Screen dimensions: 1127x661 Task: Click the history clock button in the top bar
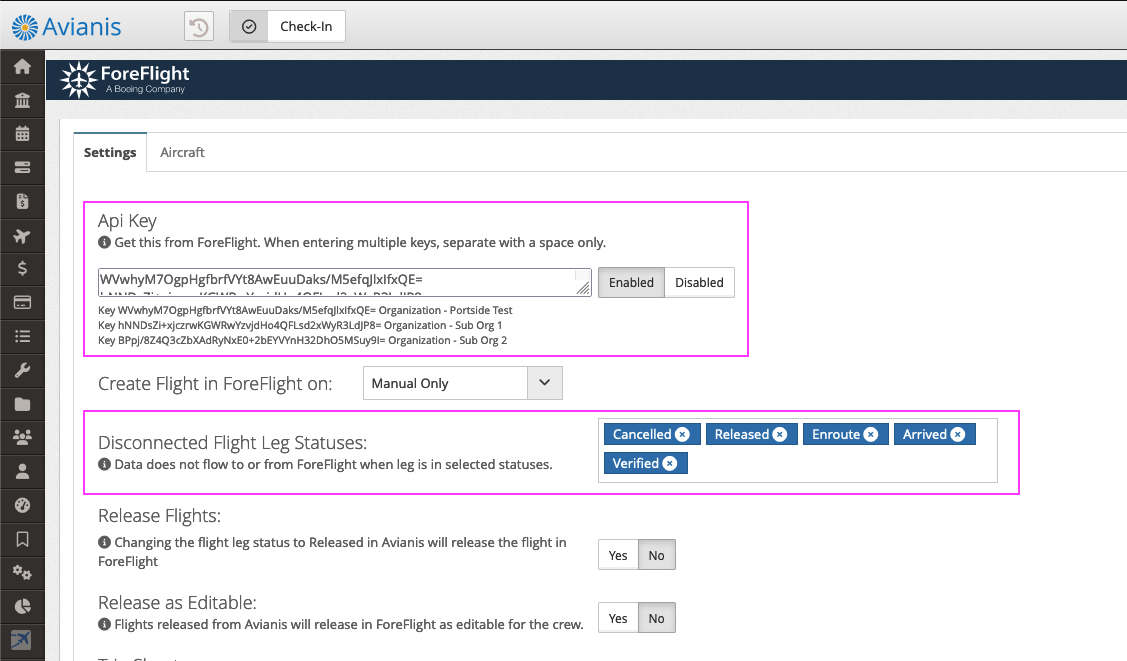click(x=199, y=27)
